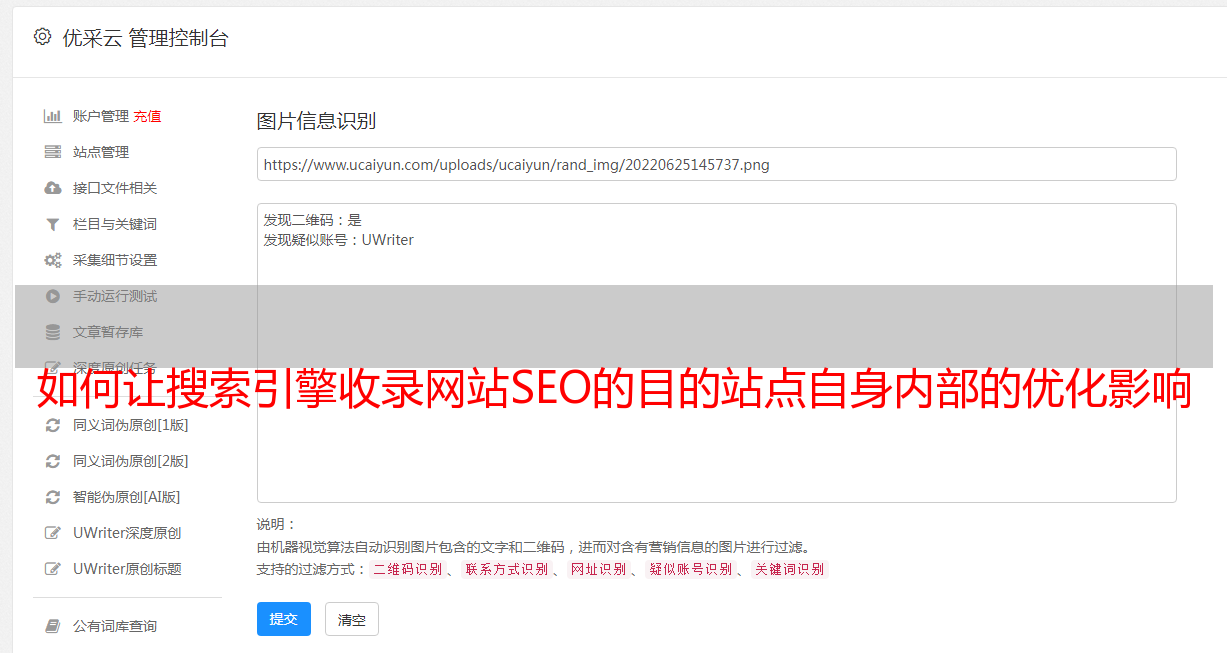Click the blue 提交 button

pyautogui.click(x=284, y=619)
